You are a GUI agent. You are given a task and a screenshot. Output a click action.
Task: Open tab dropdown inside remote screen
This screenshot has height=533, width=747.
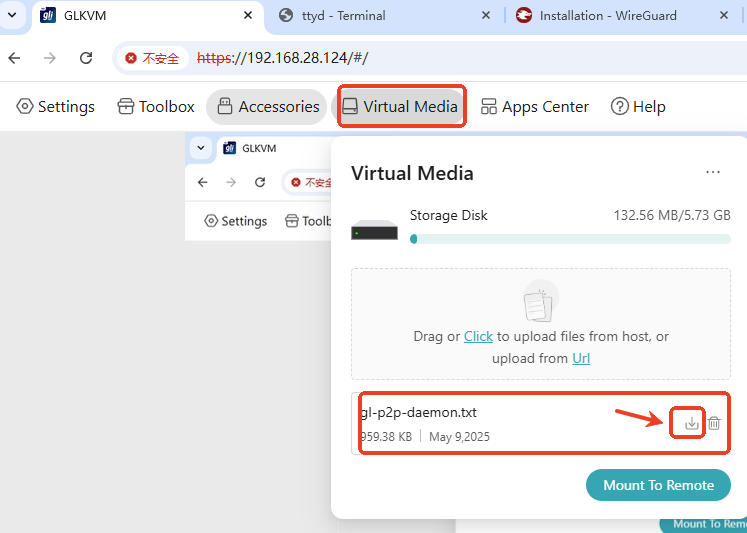[x=201, y=148]
